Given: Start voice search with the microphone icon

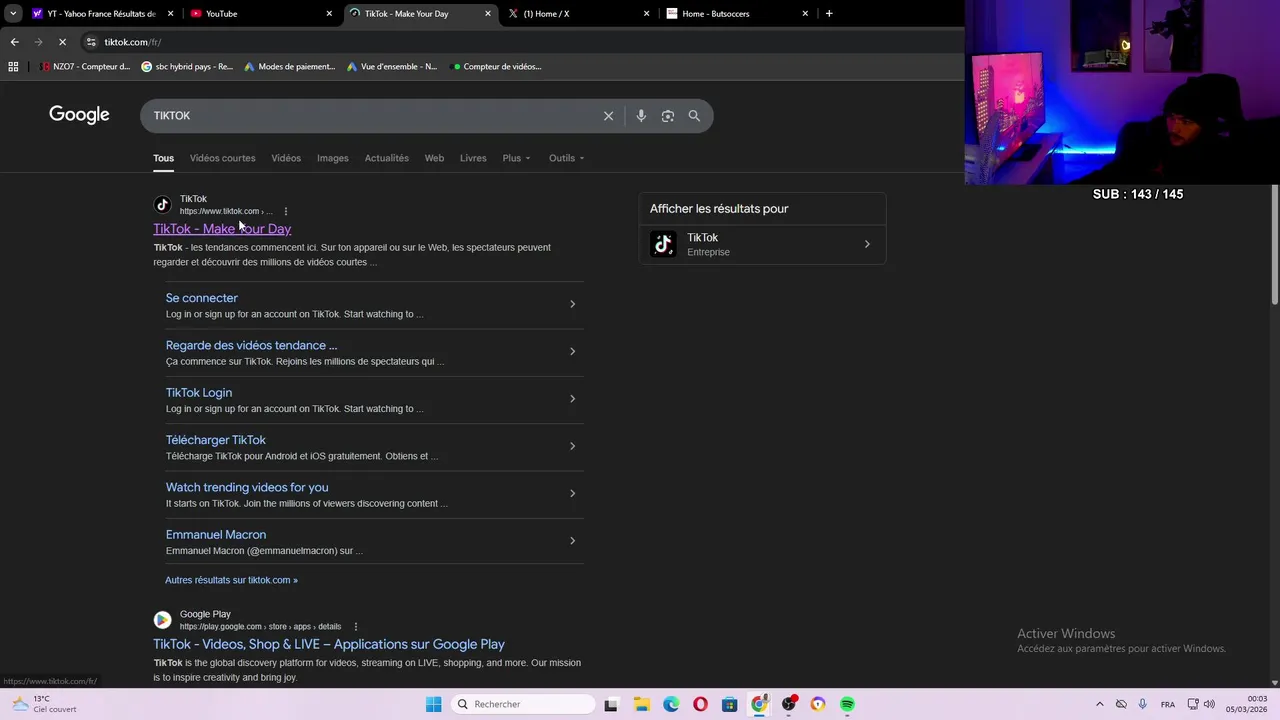Looking at the screenshot, I should (x=641, y=116).
